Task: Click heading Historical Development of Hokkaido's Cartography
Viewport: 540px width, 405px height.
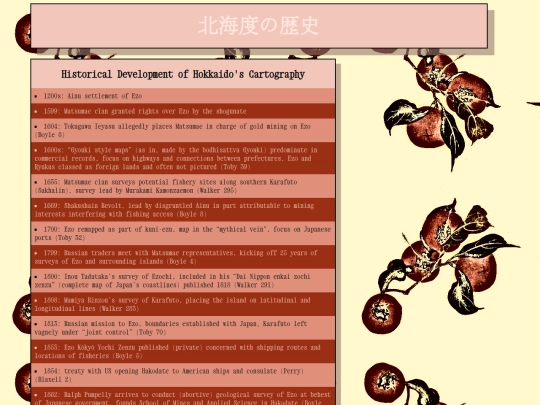Action: [183, 74]
